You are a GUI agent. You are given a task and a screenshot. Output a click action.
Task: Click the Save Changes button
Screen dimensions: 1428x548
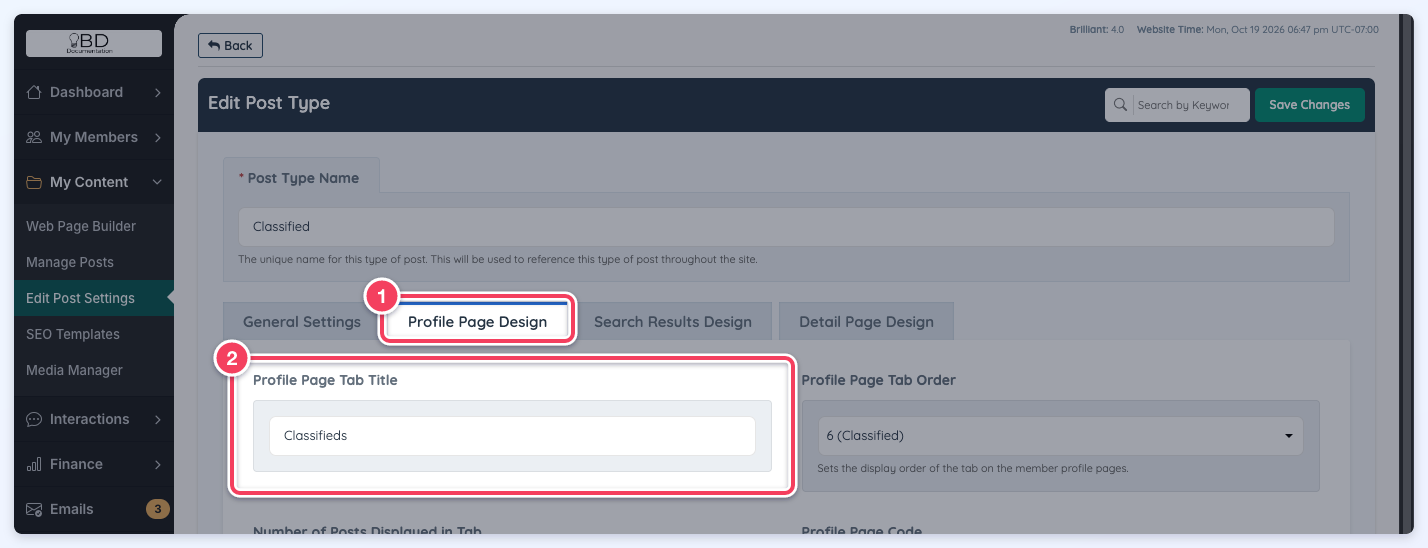click(1309, 105)
